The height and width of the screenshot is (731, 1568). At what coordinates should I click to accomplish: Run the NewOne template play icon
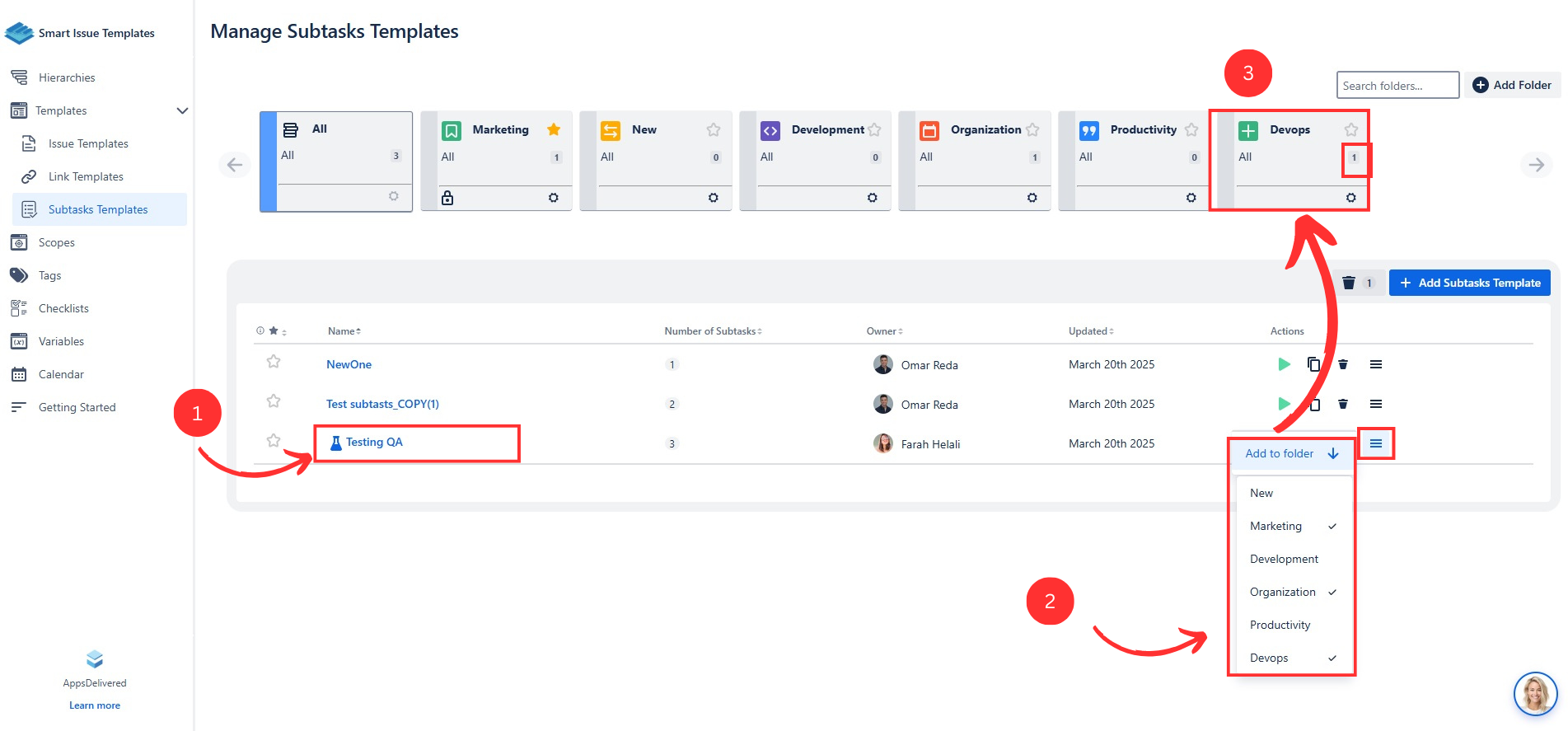pos(1284,364)
